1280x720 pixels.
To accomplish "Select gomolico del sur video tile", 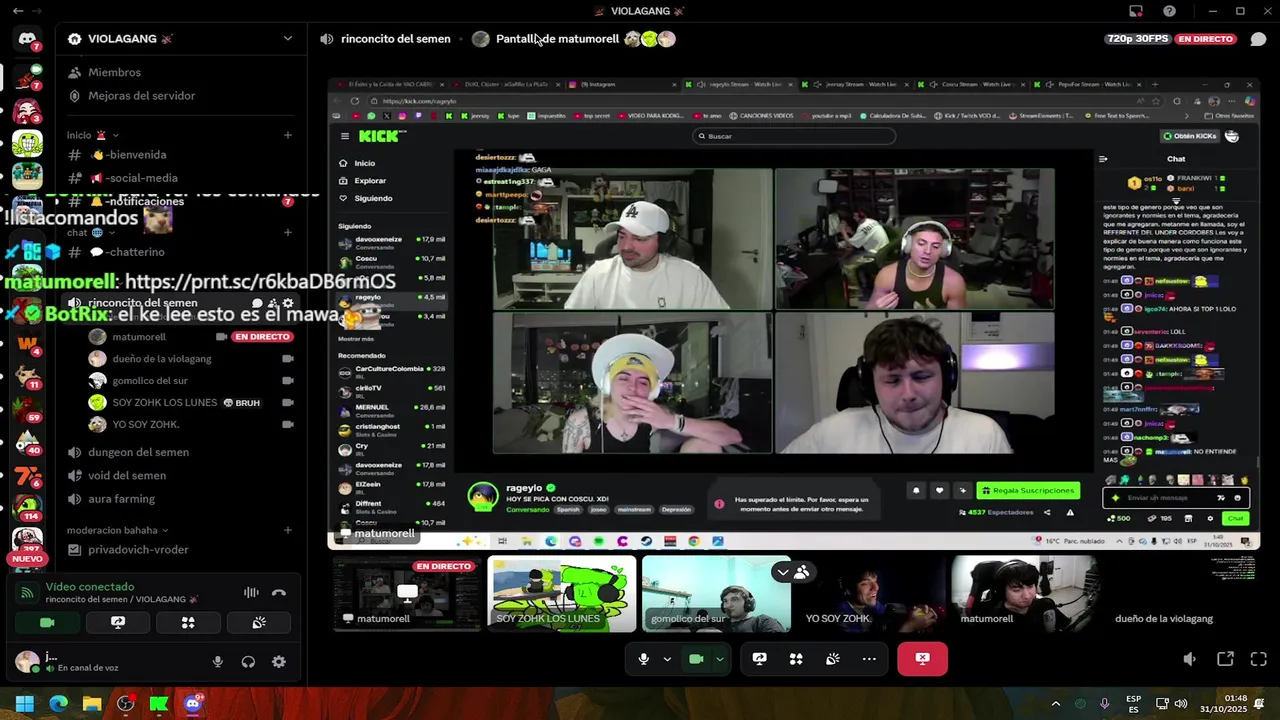I will [716, 594].
